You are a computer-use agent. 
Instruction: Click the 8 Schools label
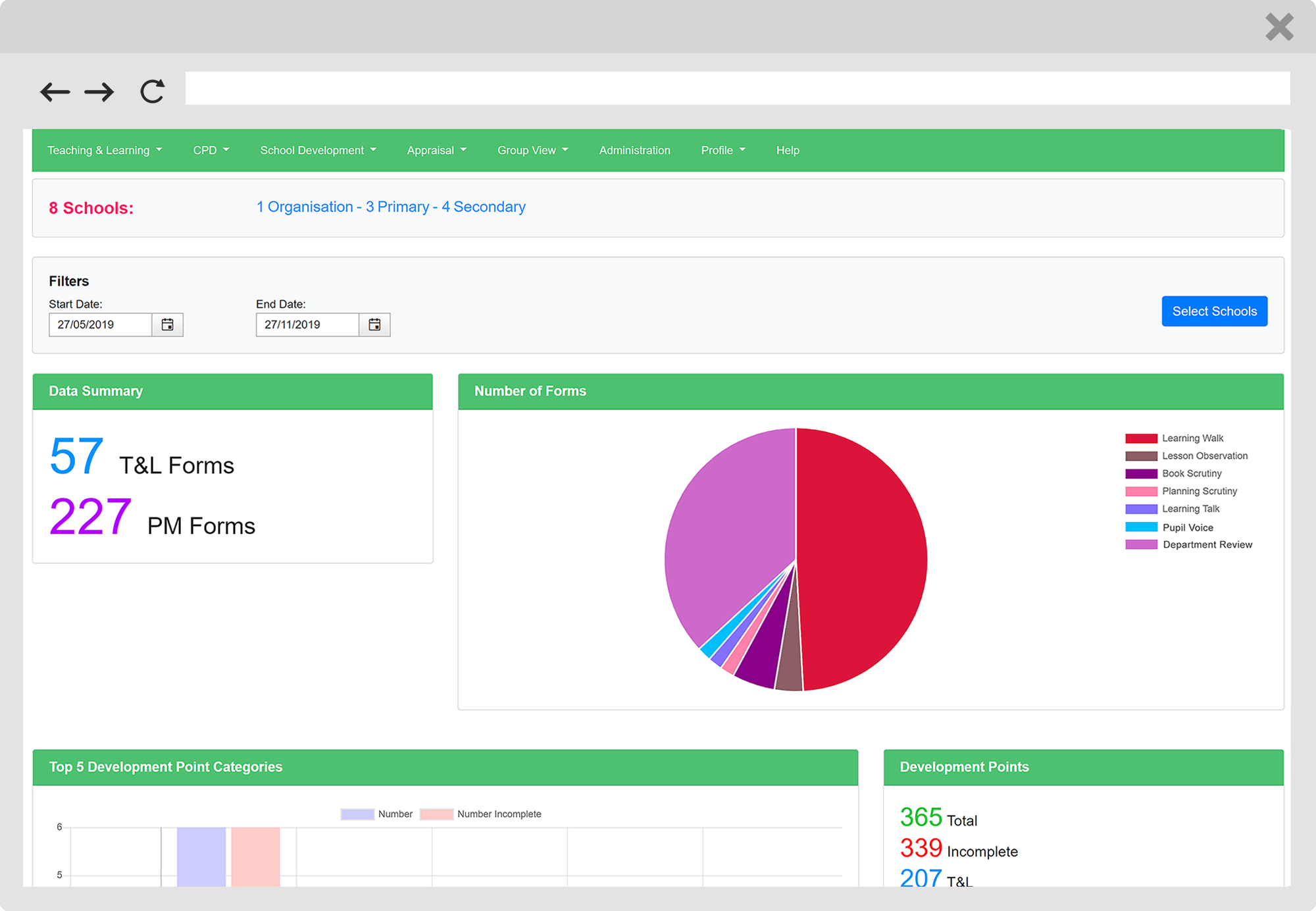91,208
